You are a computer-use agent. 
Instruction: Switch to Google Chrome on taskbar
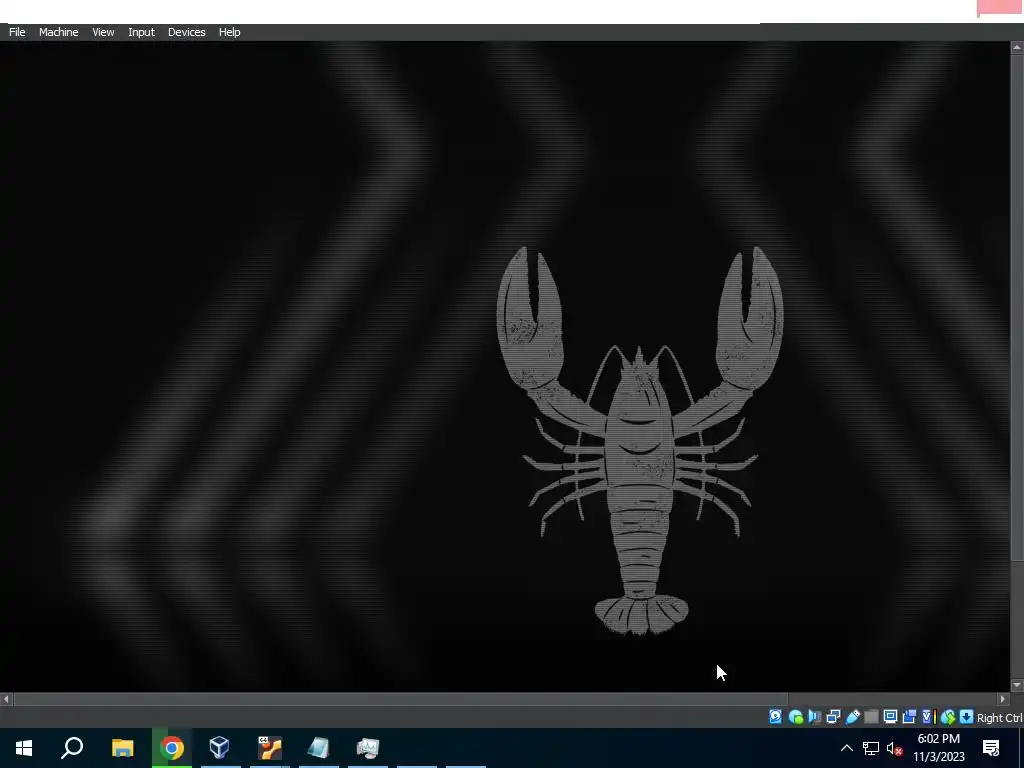172,748
